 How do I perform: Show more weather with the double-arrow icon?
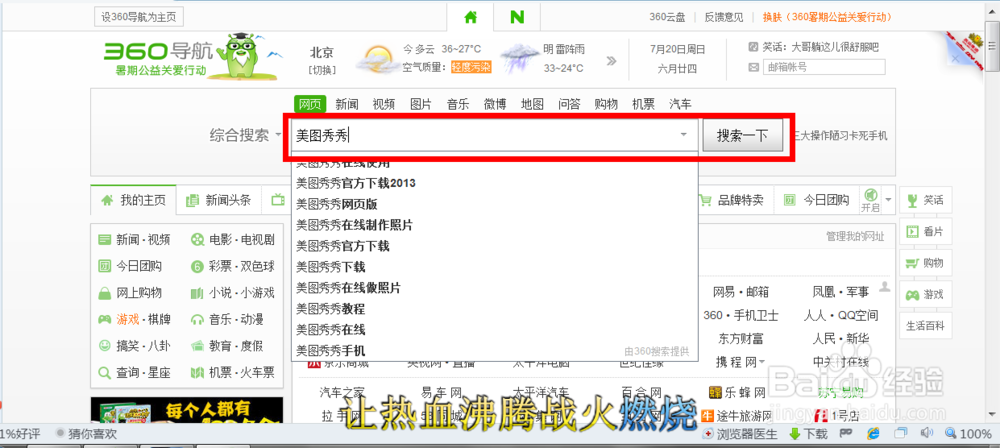612,61
